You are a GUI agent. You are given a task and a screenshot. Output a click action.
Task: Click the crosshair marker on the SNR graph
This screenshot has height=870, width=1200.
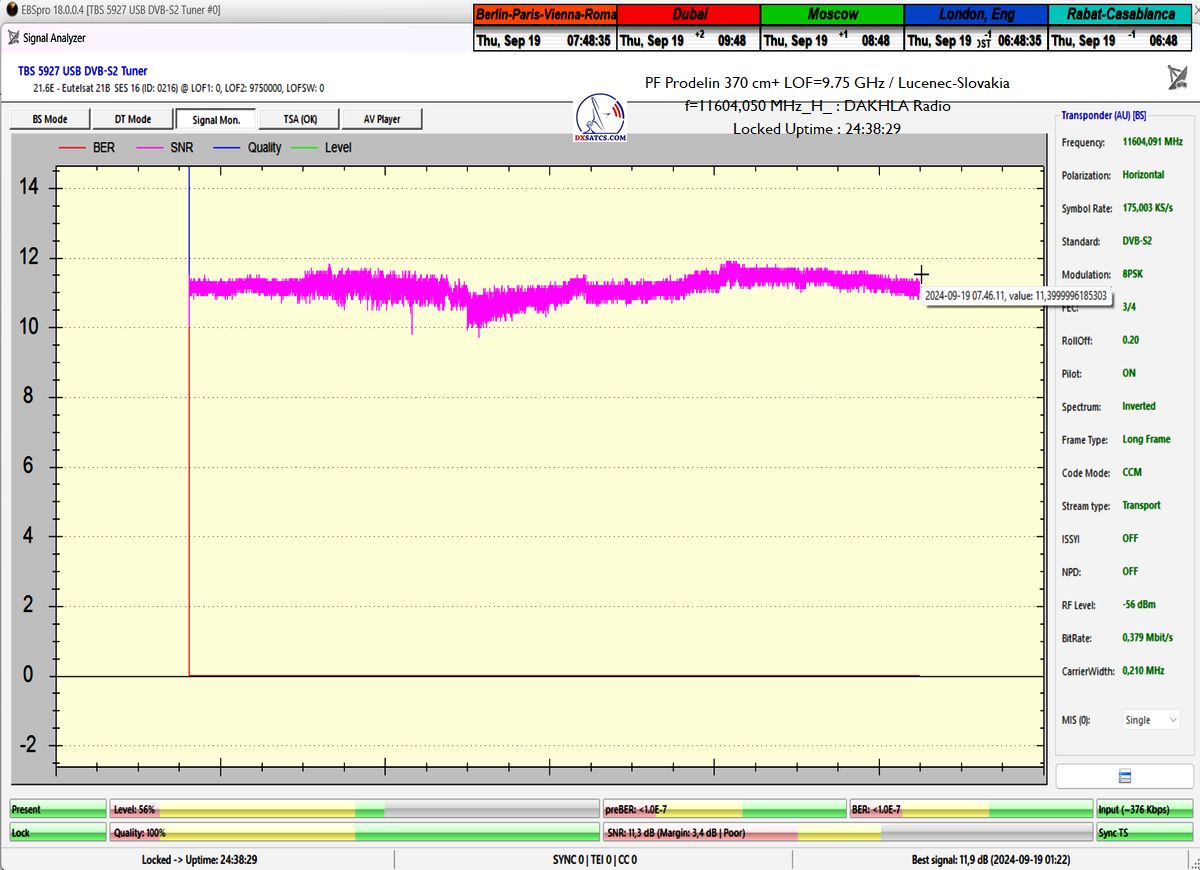tap(921, 274)
